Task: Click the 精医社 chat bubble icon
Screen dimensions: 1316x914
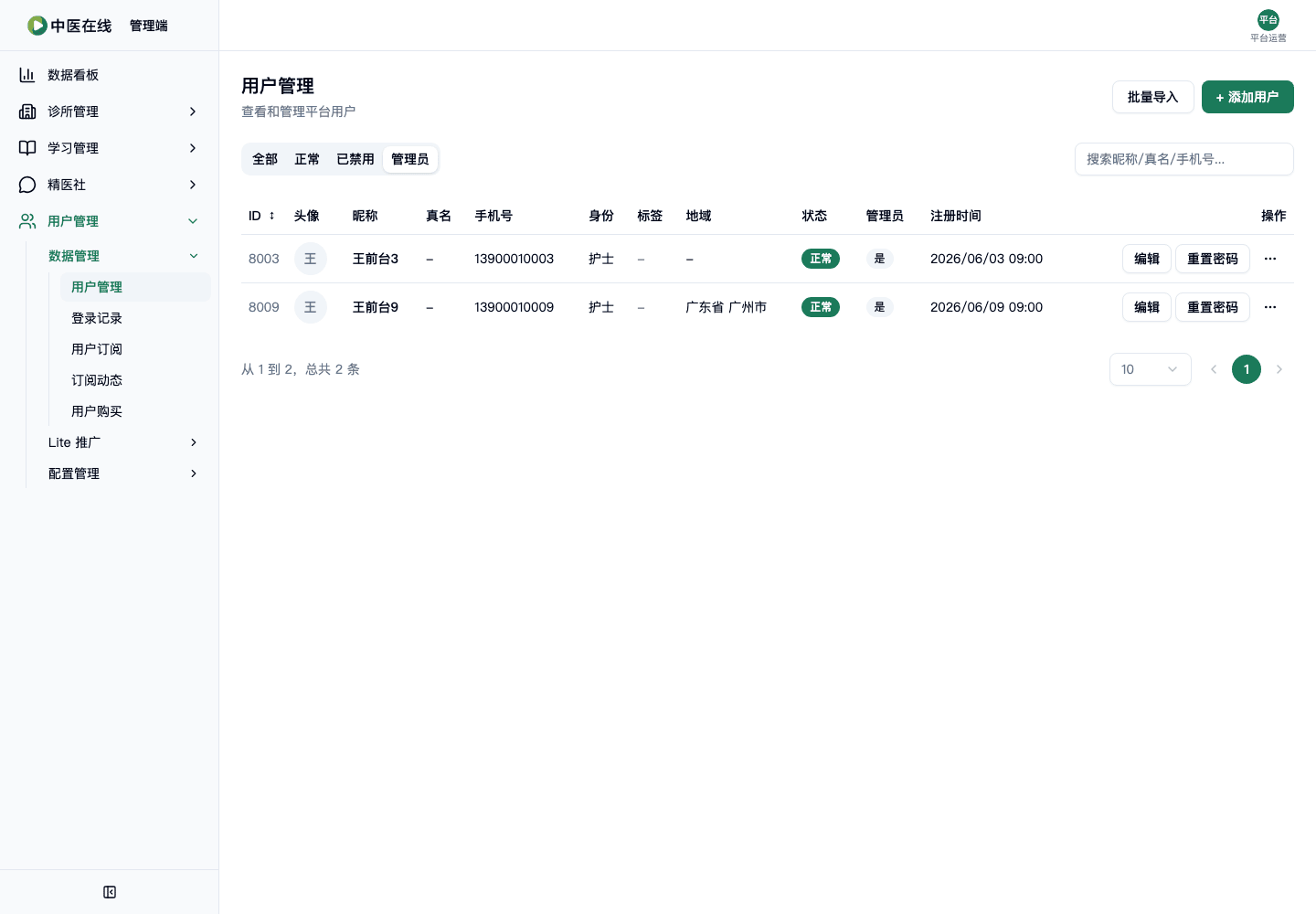Action: (27, 185)
